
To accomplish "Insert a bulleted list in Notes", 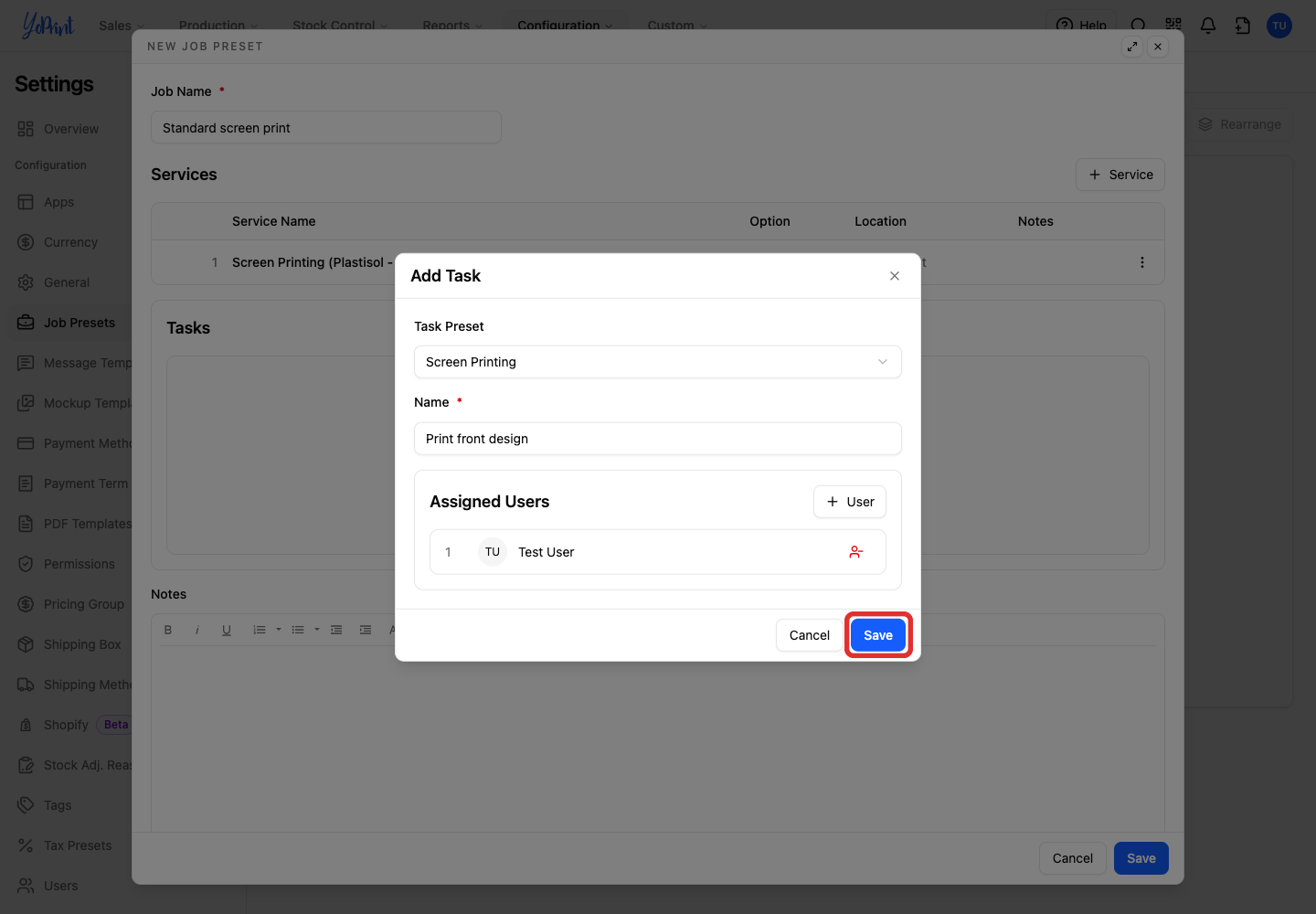I will [298, 630].
